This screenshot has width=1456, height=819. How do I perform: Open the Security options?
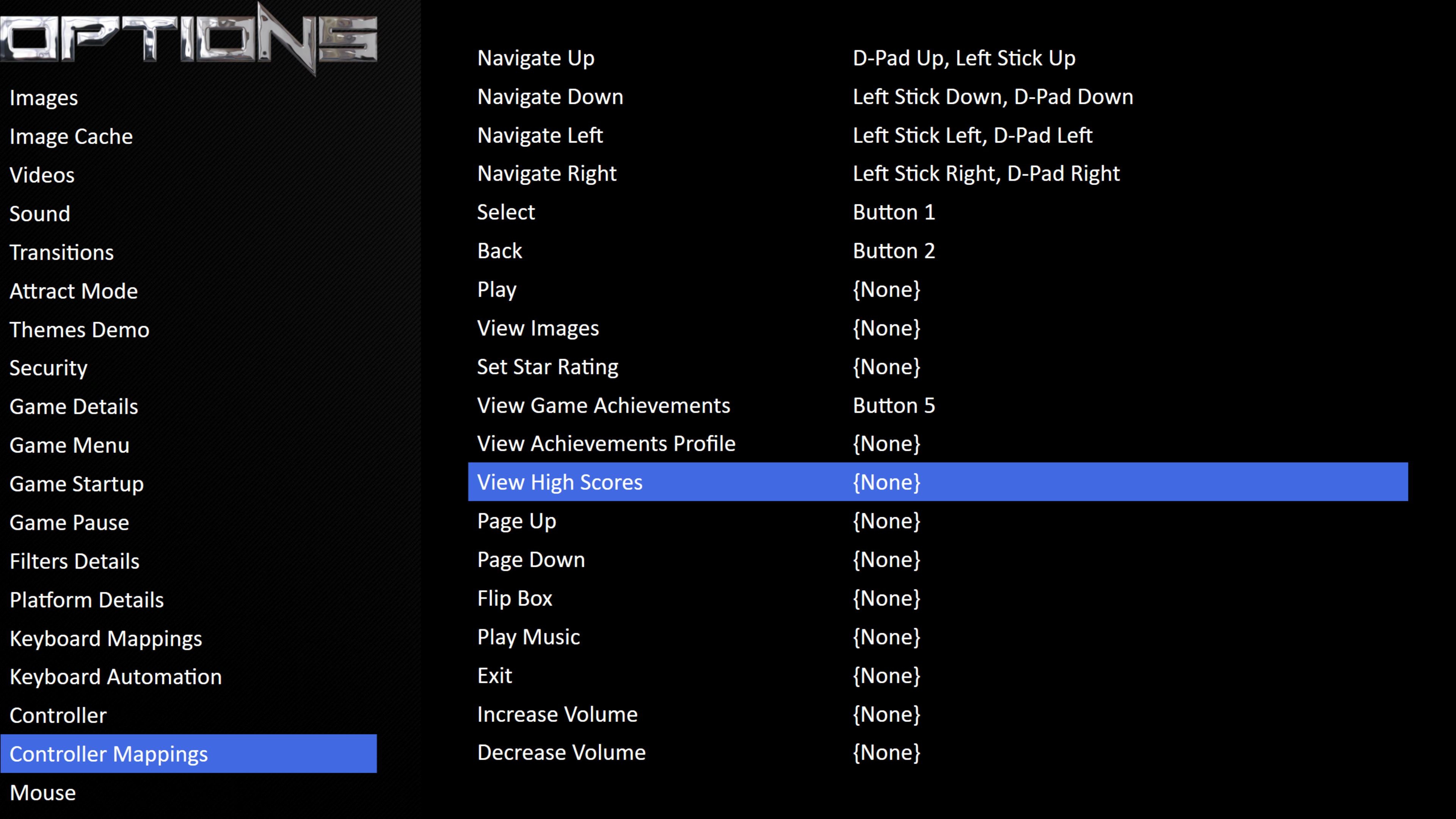(189, 368)
